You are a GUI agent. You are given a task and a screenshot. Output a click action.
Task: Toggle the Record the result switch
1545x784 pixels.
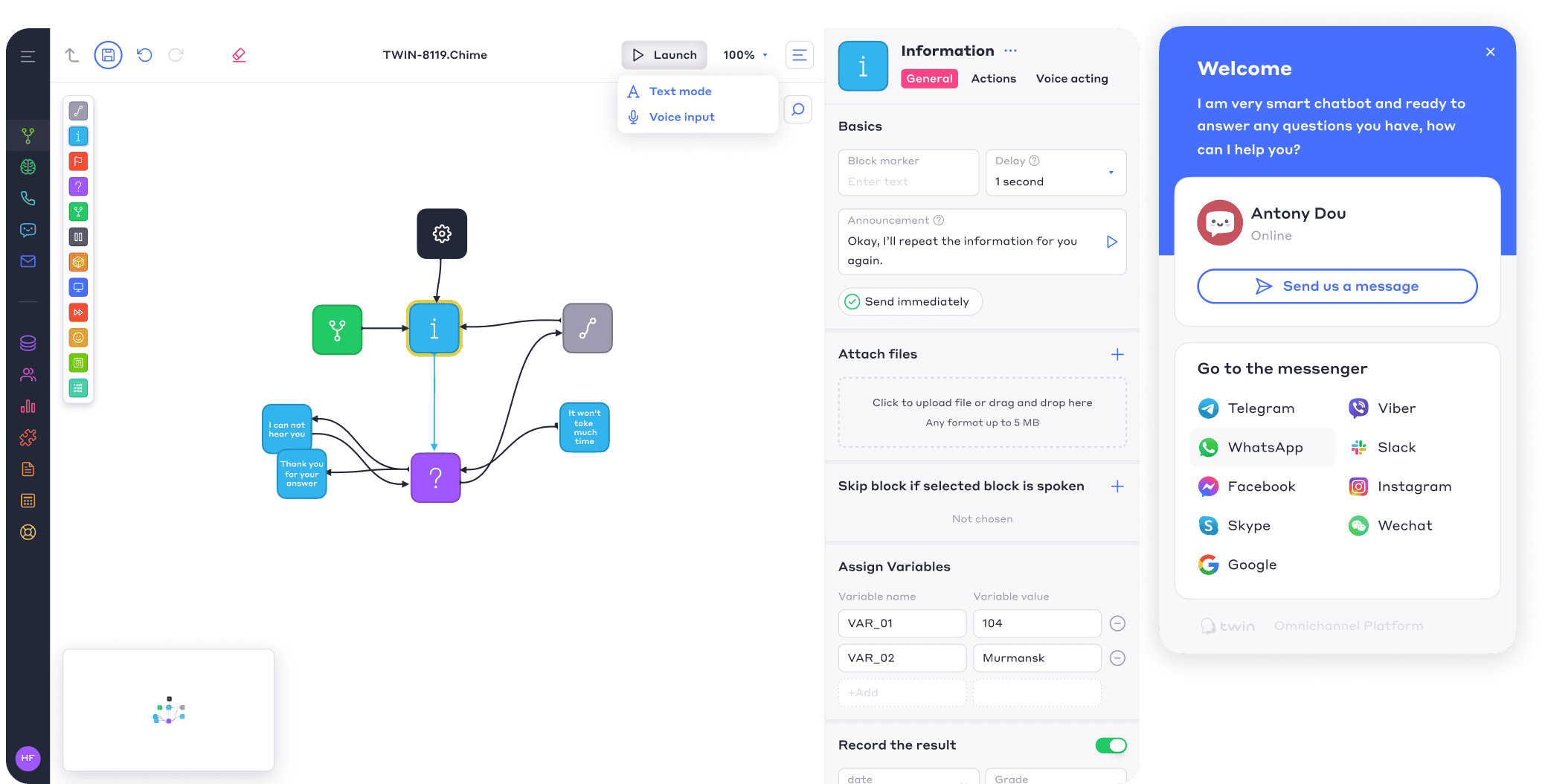1111,745
